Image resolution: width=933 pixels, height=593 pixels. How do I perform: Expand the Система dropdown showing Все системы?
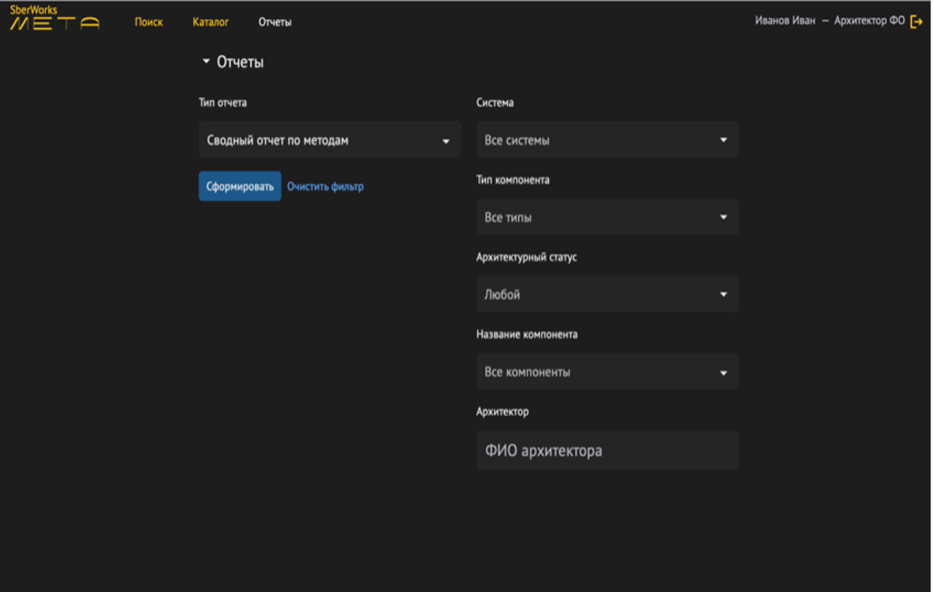(x=607, y=140)
